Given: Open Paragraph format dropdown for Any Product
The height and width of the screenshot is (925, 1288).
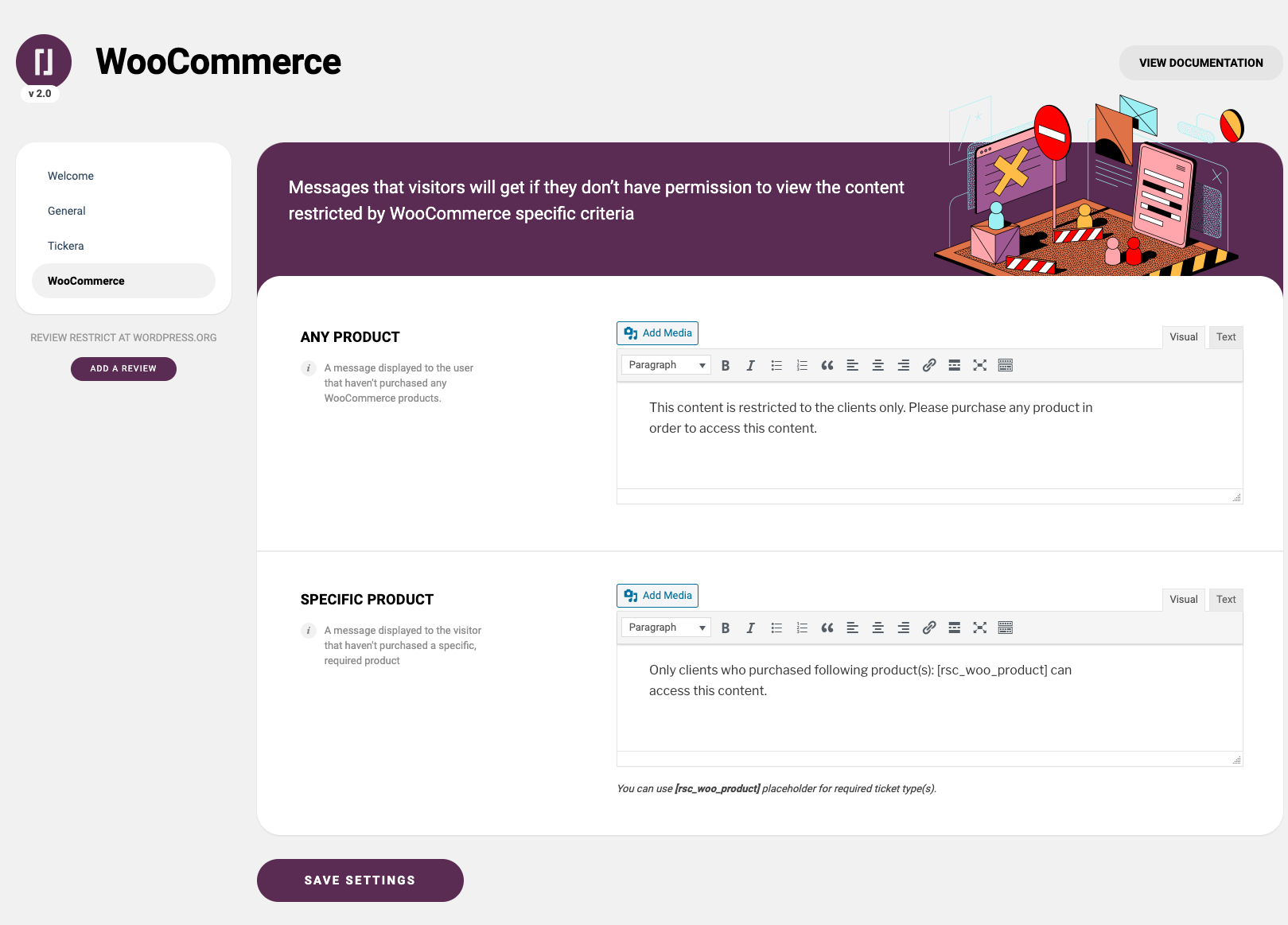Looking at the screenshot, I should [666, 365].
